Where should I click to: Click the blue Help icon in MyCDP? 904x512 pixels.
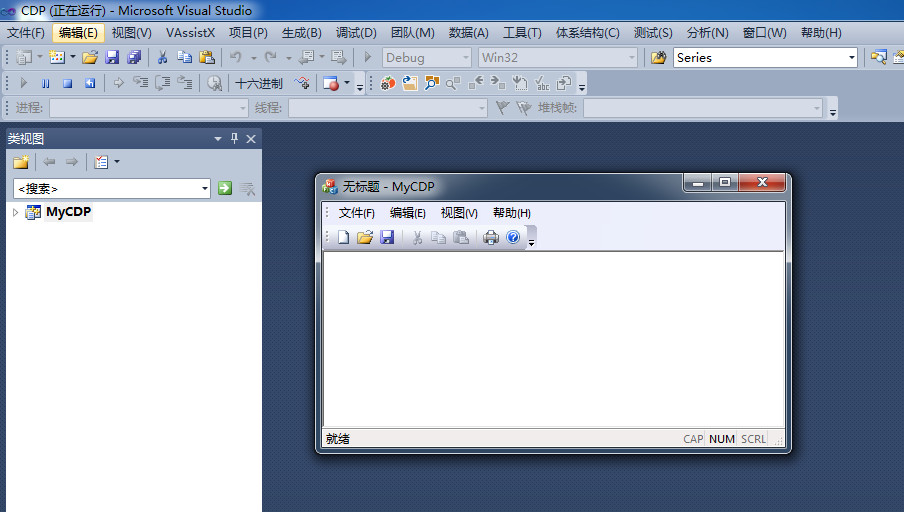coord(513,237)
